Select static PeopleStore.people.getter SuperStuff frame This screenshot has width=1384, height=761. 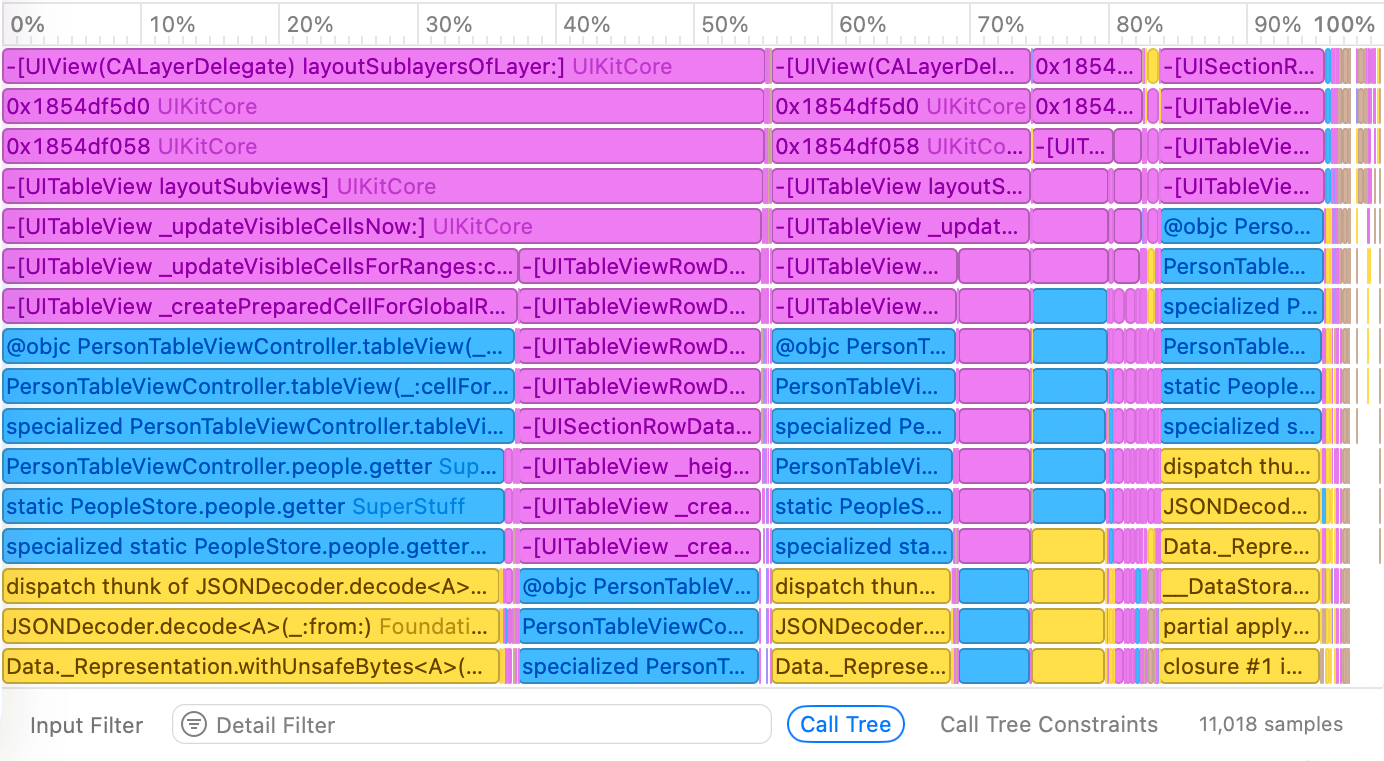point(253,507)
